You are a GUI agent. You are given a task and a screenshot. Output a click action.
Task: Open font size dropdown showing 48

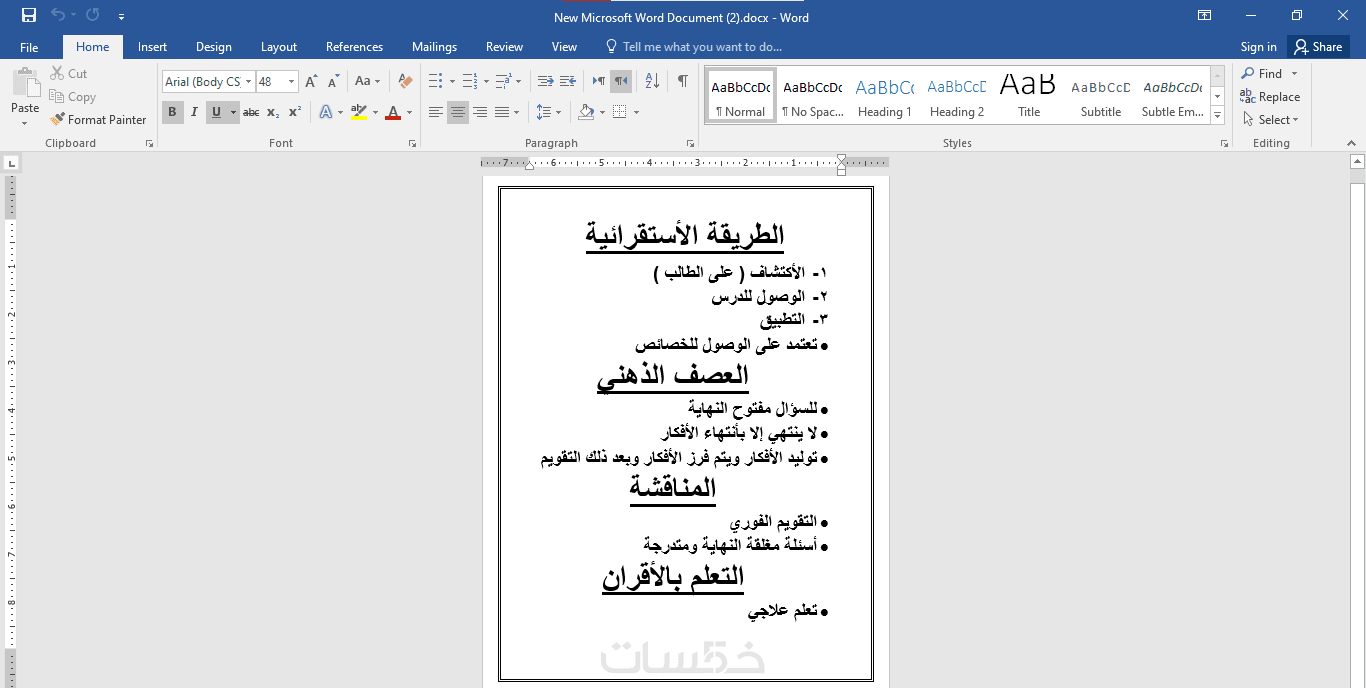pos(291,81)
